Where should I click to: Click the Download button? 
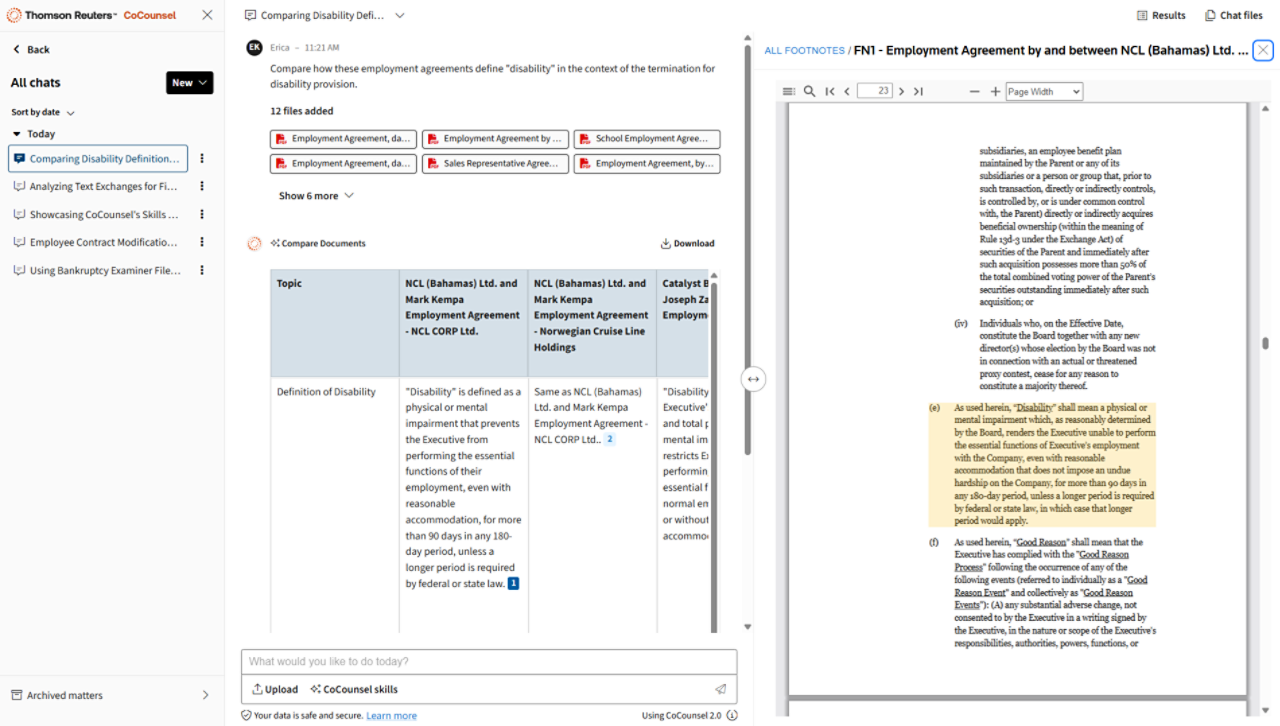[687, 243]
